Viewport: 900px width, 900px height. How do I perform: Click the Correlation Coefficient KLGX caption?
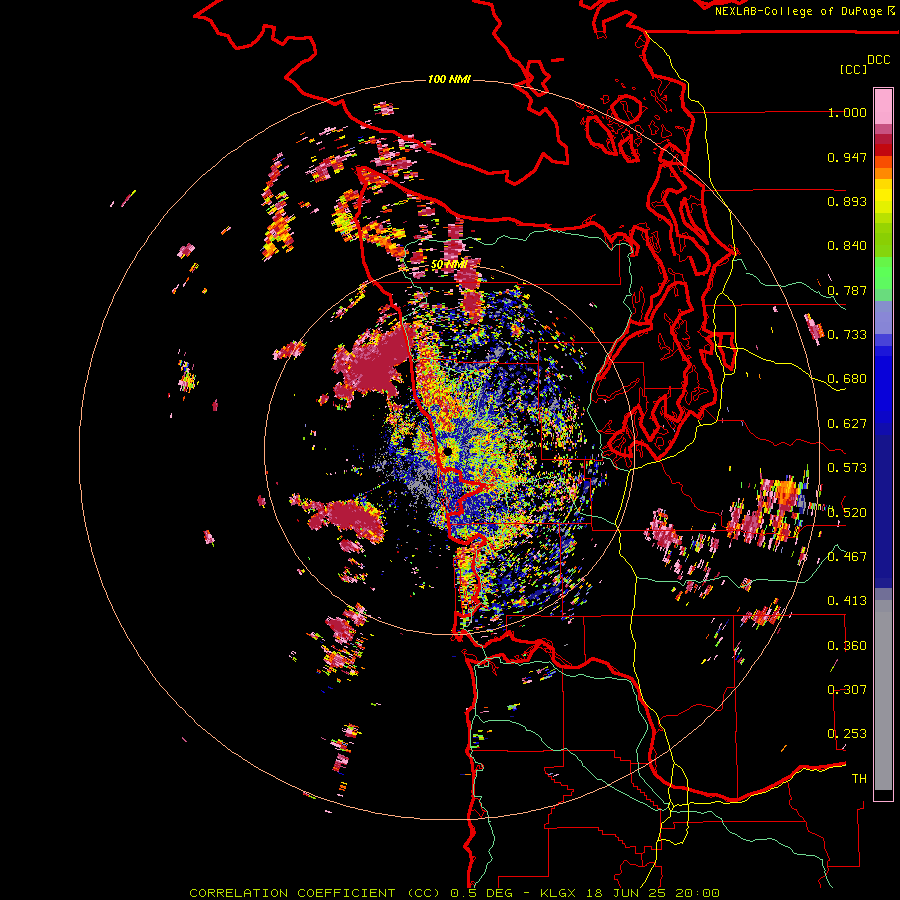pos(454,893)
